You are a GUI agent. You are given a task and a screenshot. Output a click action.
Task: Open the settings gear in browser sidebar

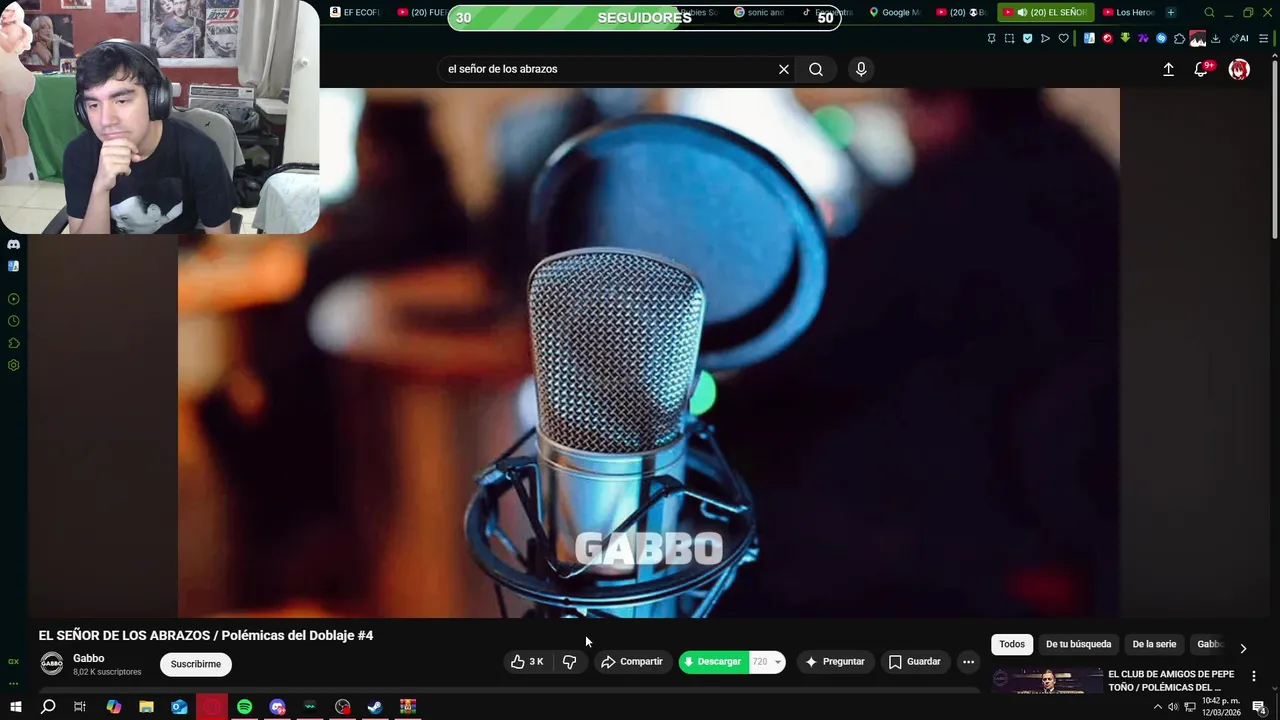[13, 365]
